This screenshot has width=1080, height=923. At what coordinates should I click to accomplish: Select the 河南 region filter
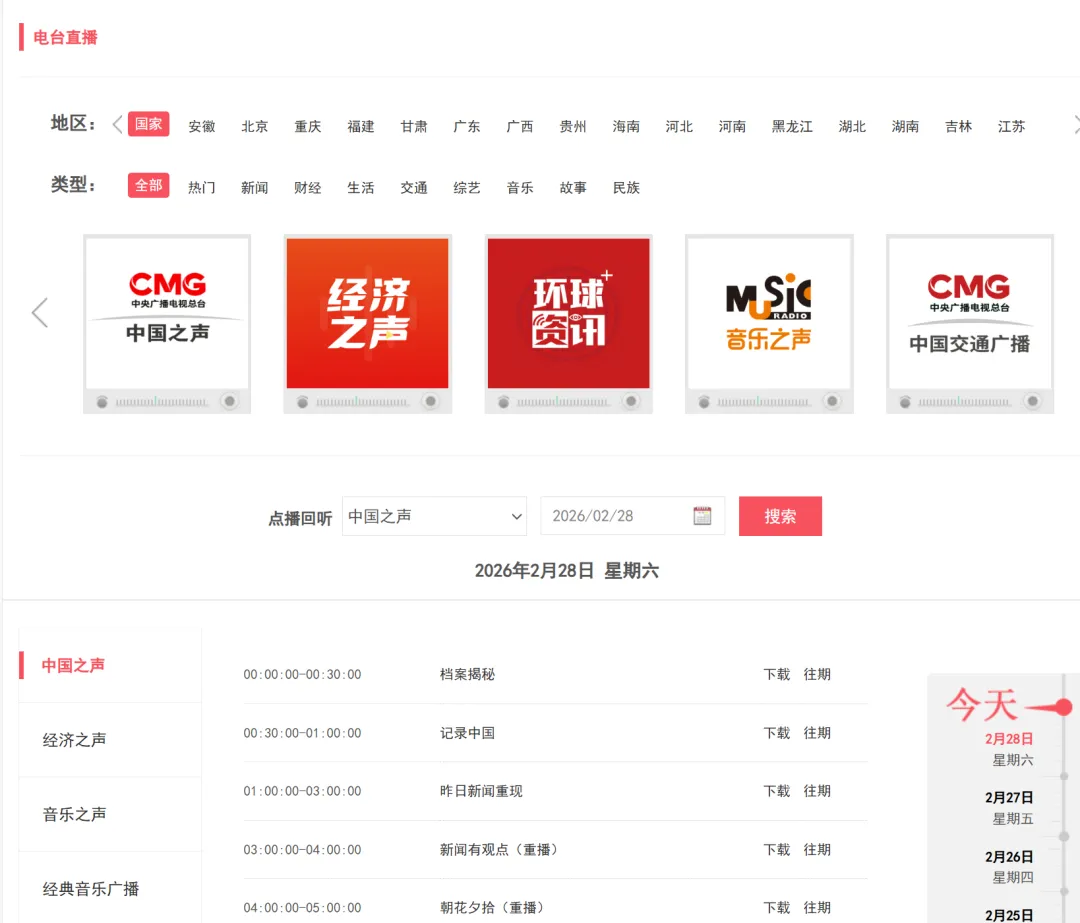732,126
